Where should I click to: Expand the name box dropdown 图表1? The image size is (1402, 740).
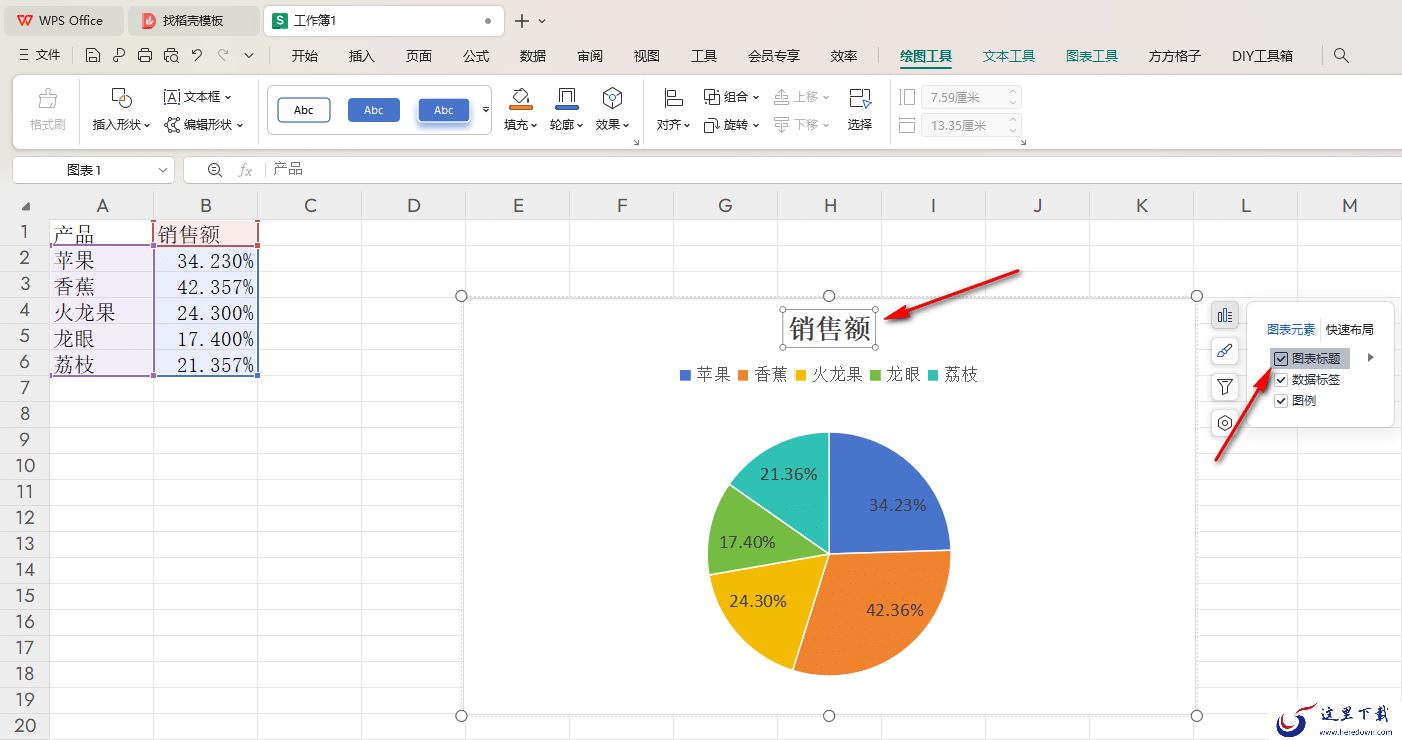[163, 170]
